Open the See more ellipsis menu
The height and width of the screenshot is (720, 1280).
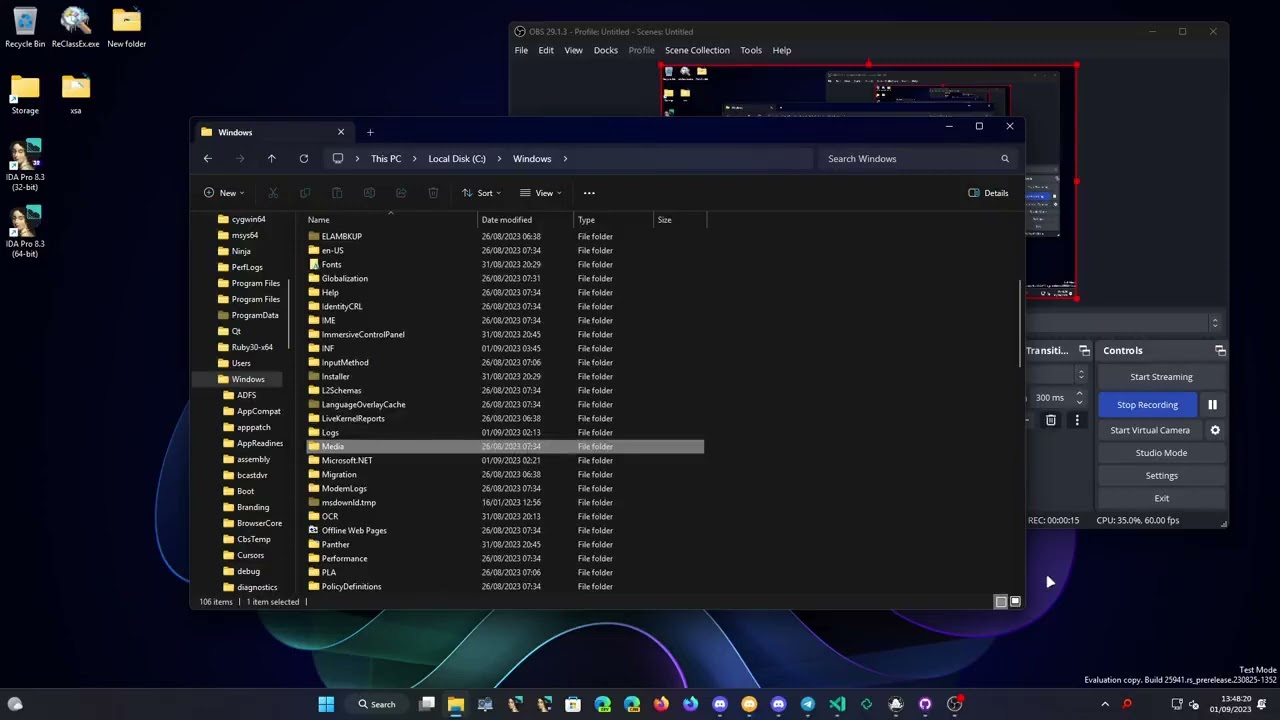[x=589, y=193]
